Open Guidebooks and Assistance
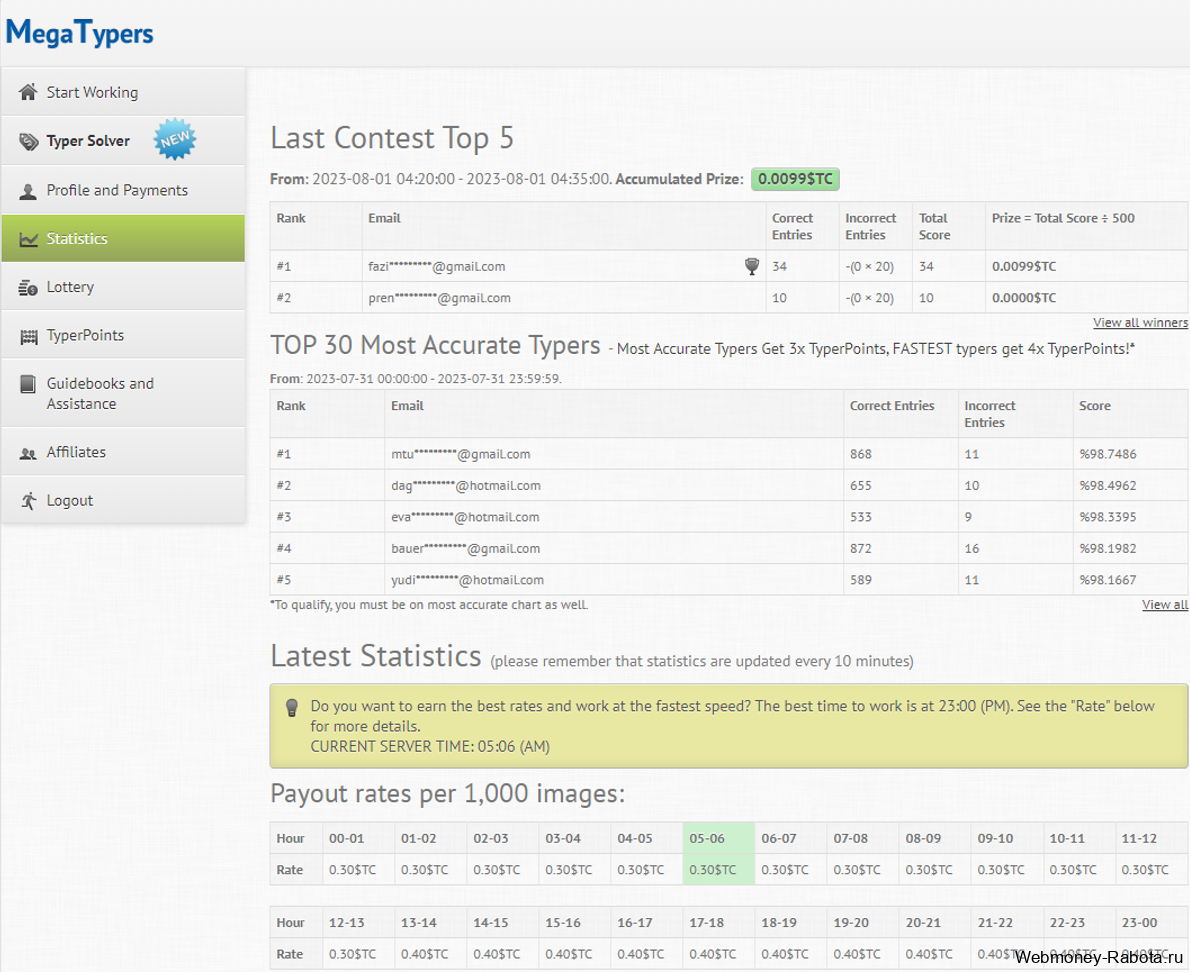This screenshot has width=1190, height=973. coord(123,393)
